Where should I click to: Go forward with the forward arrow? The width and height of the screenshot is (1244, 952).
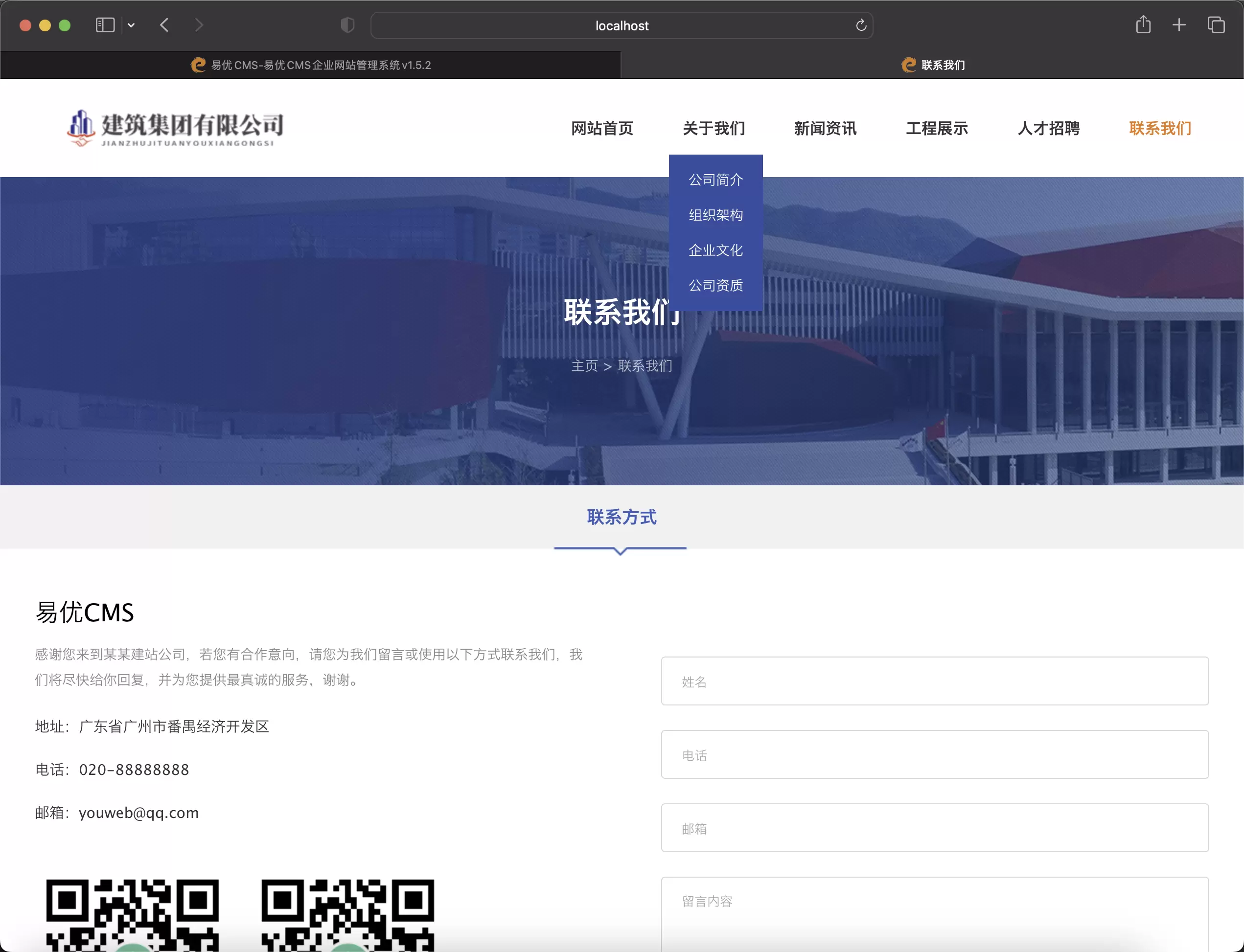tap(198, 25)
